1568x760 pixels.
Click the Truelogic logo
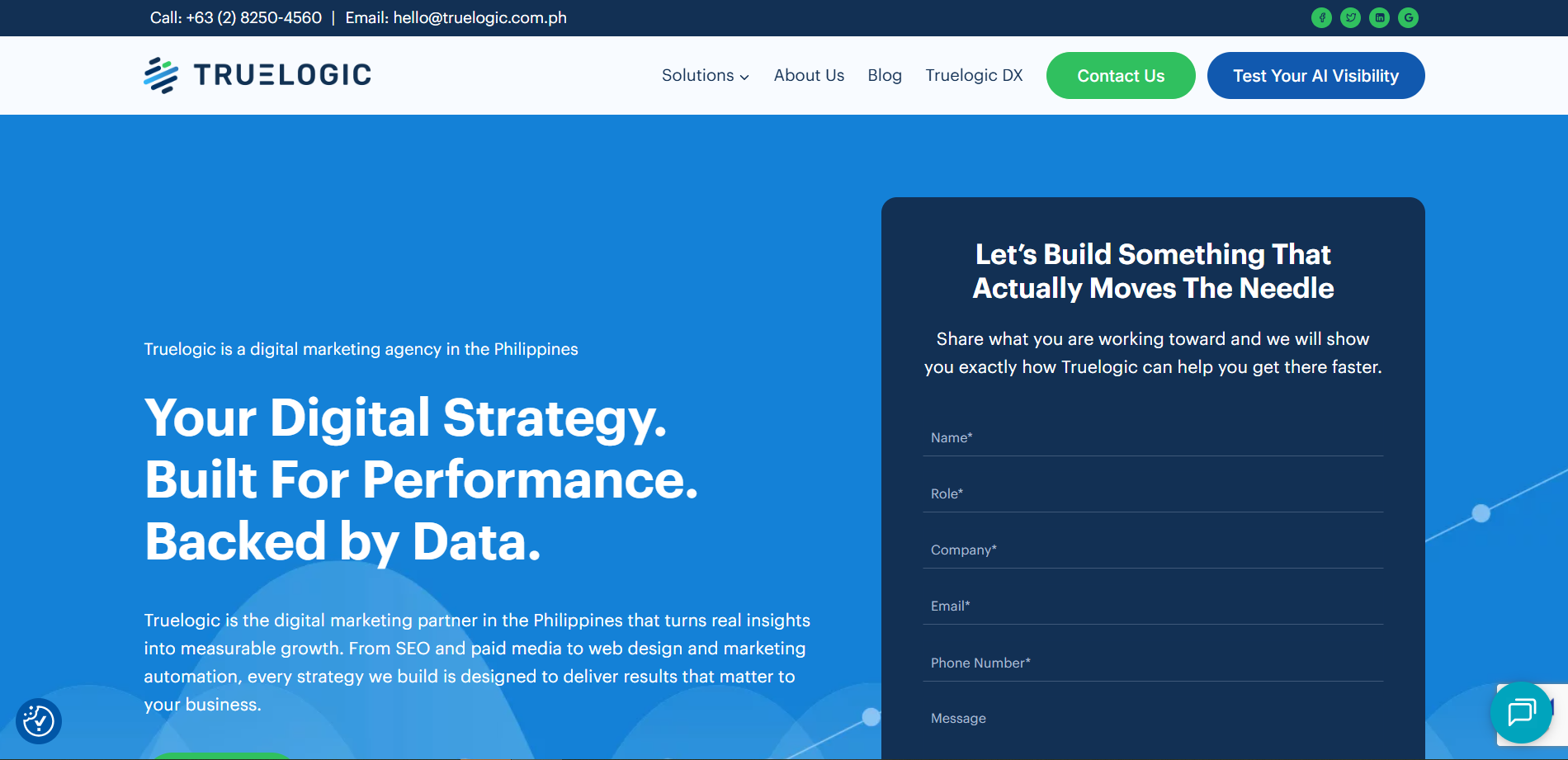click(x=257, y=75)
